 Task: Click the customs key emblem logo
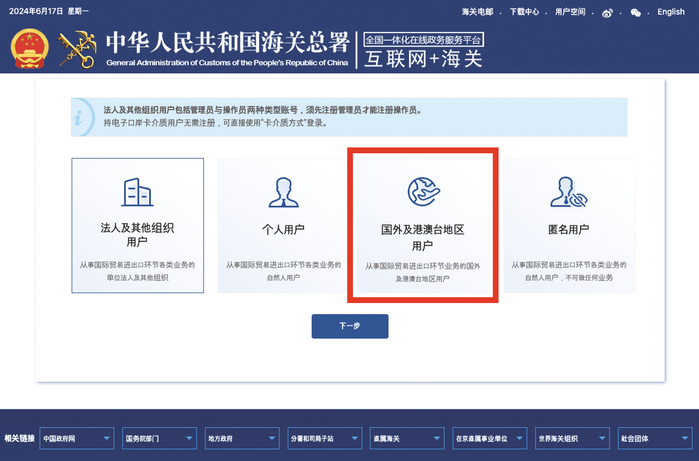coord(77,49)
